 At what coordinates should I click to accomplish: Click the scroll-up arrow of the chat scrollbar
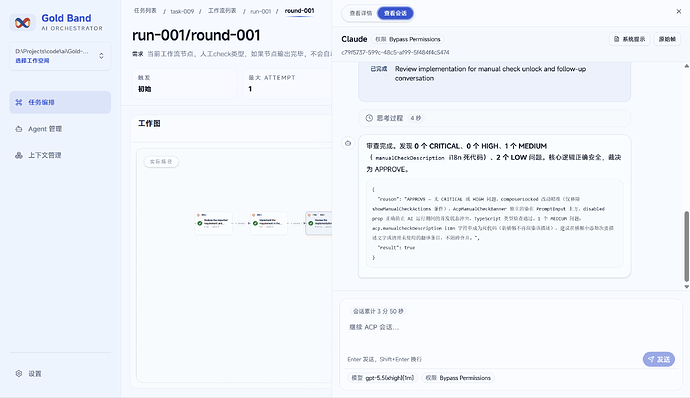[x=686, y=66]
